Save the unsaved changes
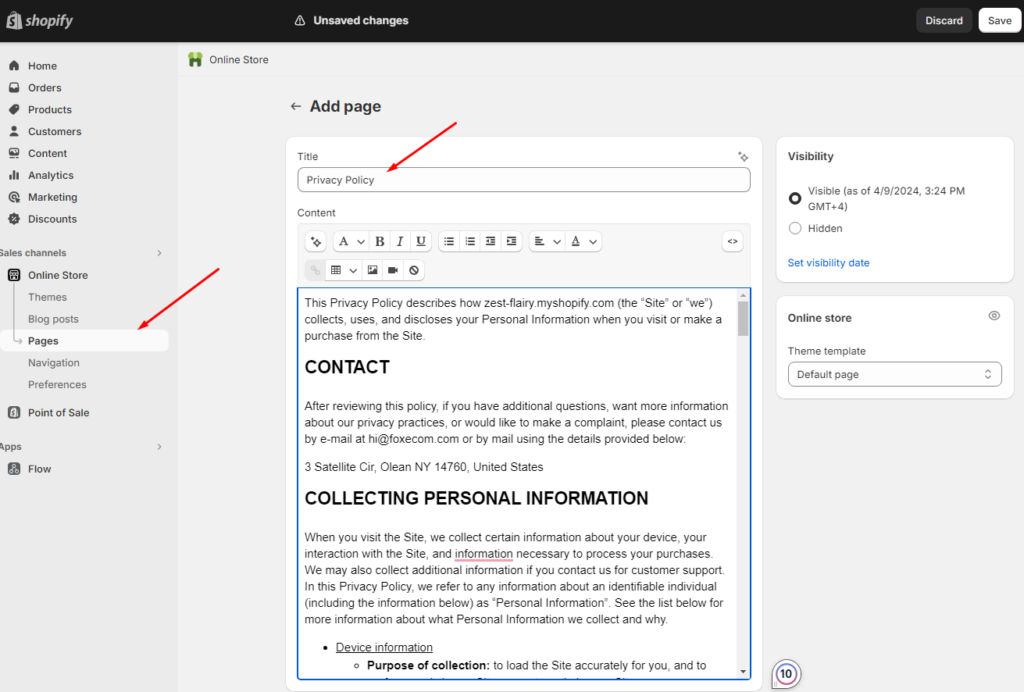The image size is (1024, 692). click(999, 19)
